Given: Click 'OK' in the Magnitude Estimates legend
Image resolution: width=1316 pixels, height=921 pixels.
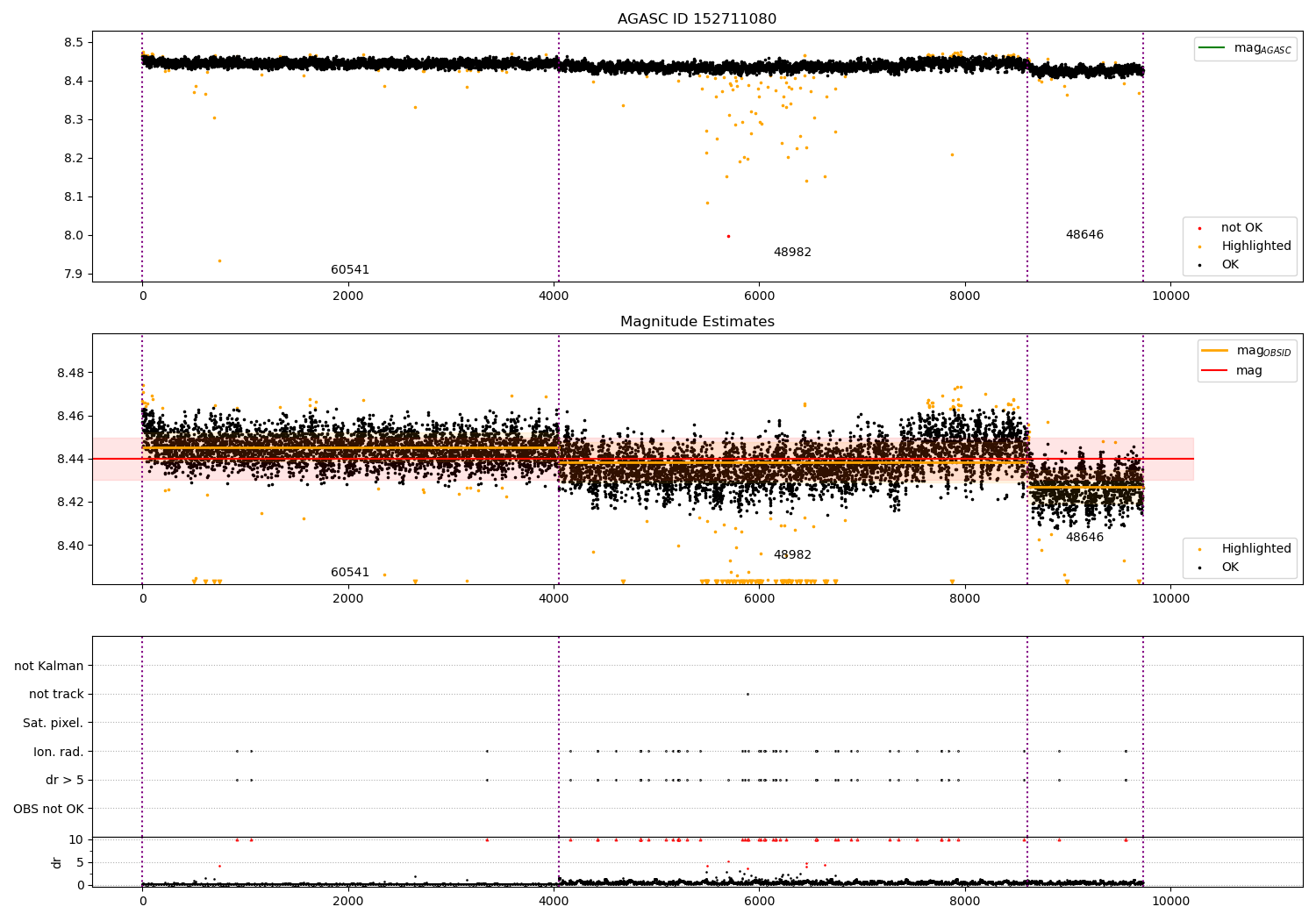Looking at the screenshot, I should [x=1230, y=568].
